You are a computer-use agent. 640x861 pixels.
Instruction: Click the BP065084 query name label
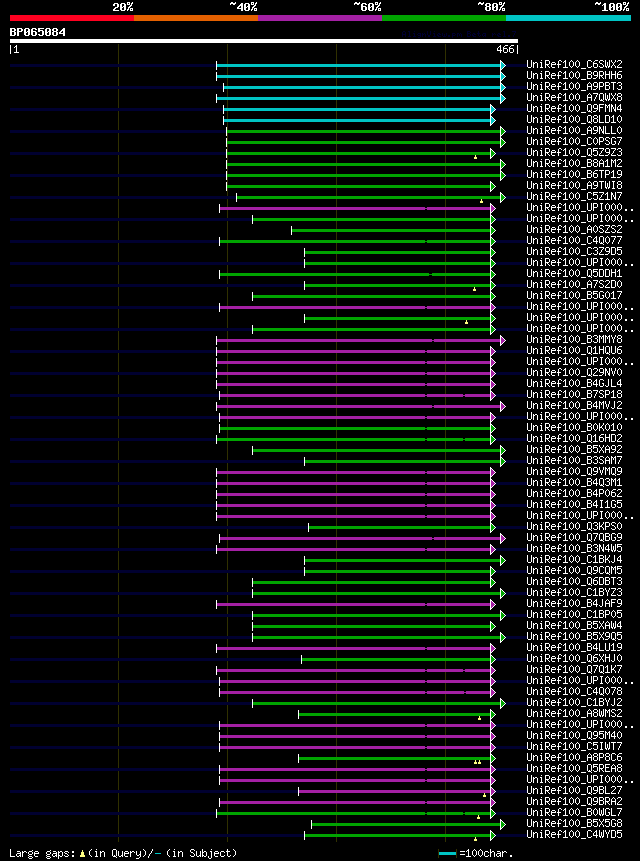(37, 32)
